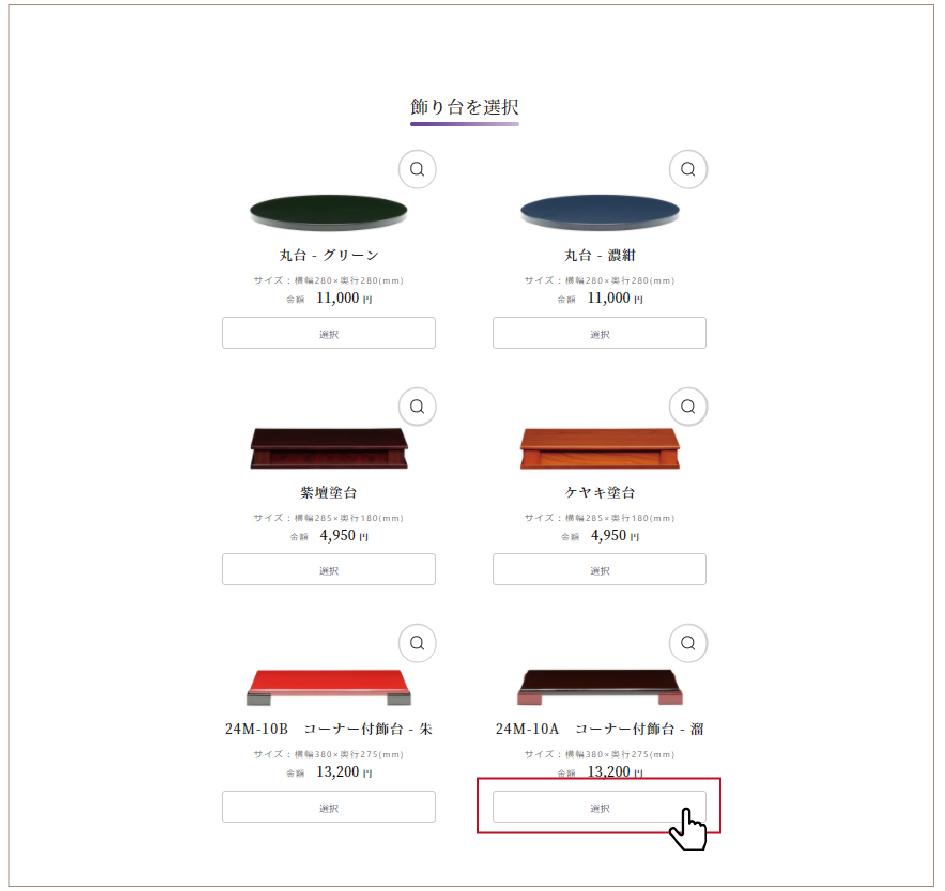Click the red corner stand thumbnail
This screenshot has width=945, height=891.
[x=329, y=687]
